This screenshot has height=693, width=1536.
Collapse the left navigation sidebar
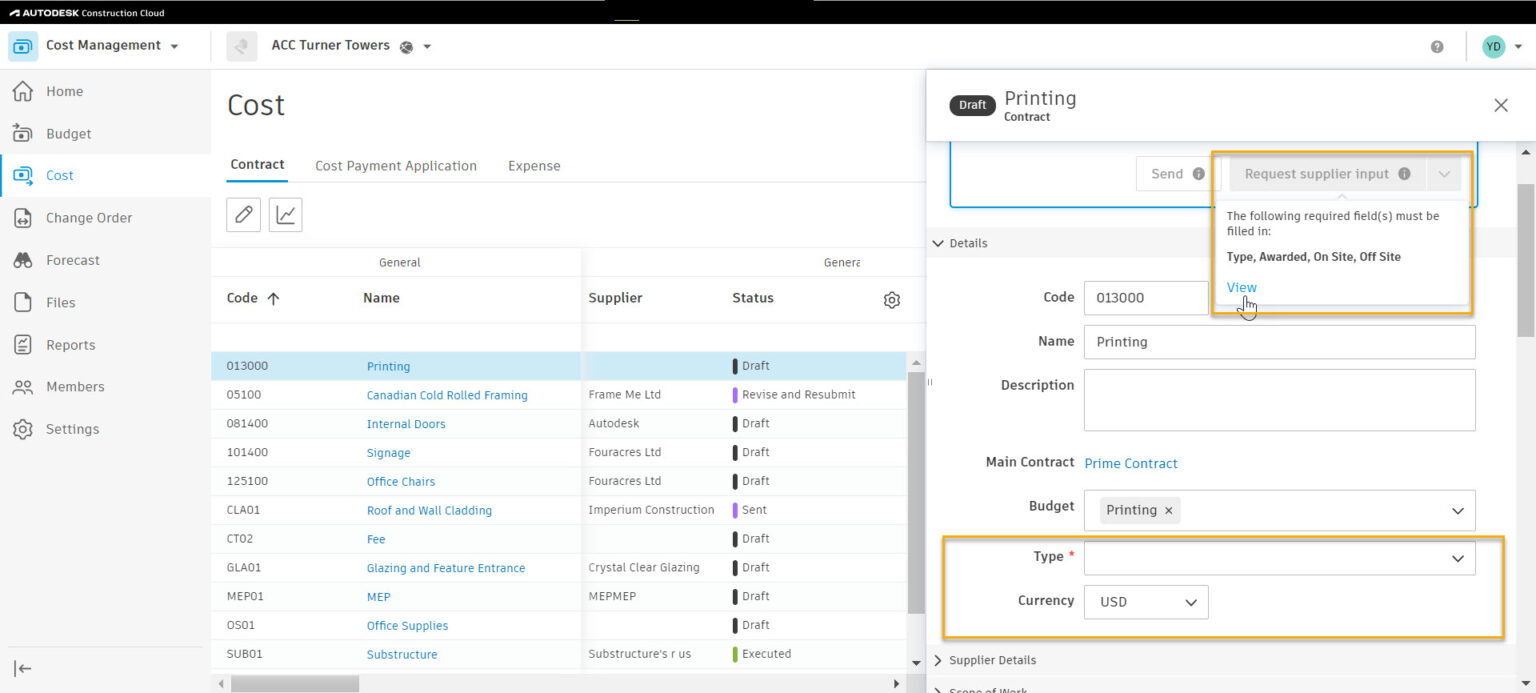[x=22, y=669]
